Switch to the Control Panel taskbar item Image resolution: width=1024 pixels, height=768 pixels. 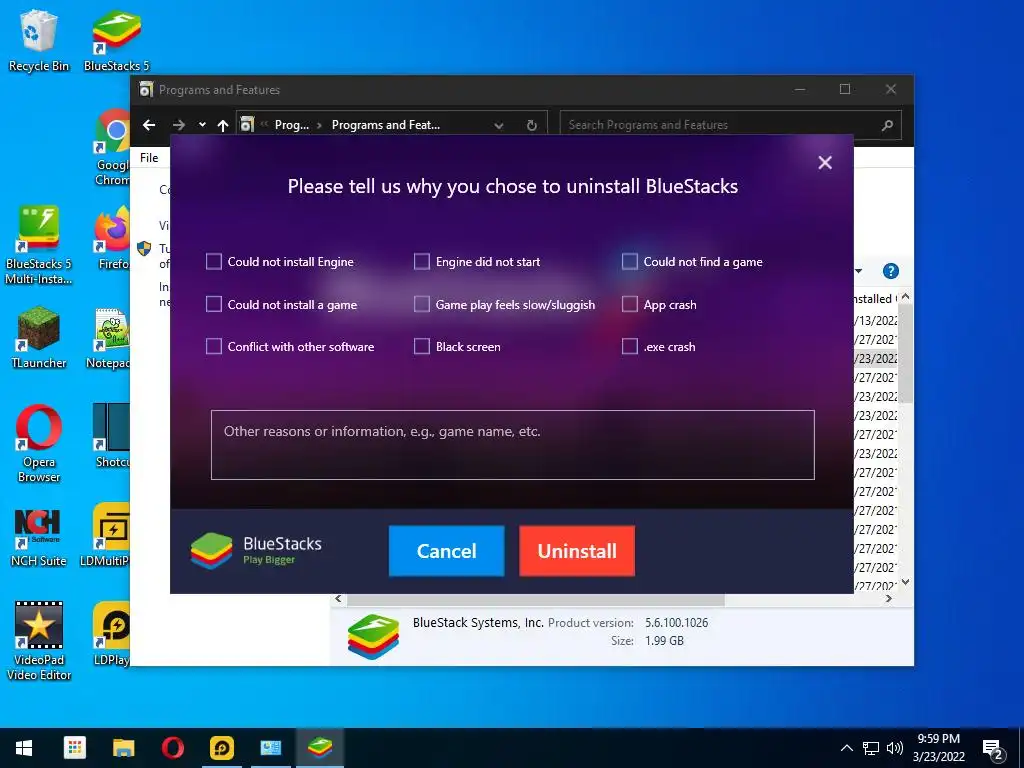pos(270,748)
